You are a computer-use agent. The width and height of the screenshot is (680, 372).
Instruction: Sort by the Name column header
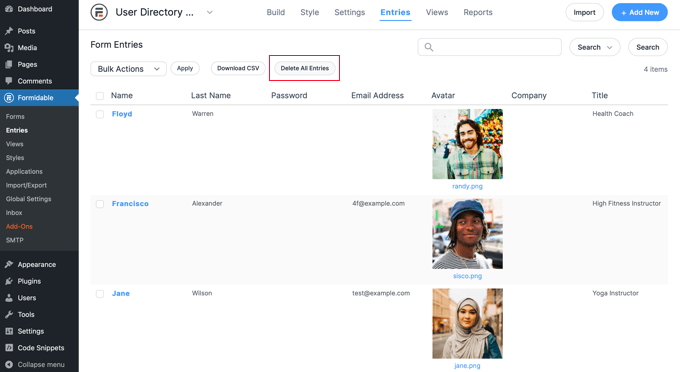[122, 95]
